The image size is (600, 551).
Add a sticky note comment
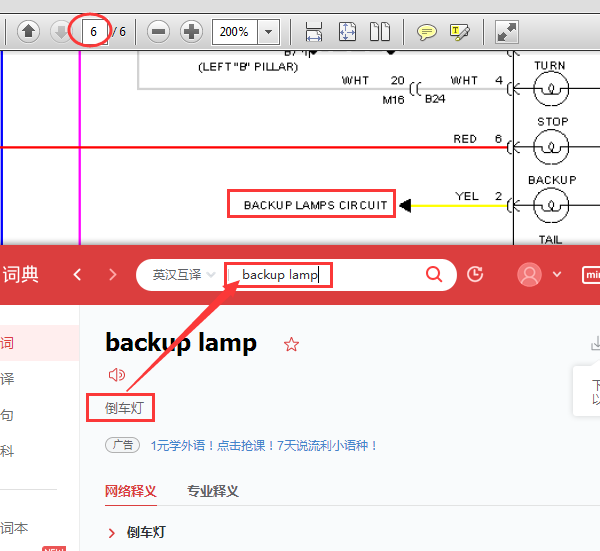click(426, 32)
